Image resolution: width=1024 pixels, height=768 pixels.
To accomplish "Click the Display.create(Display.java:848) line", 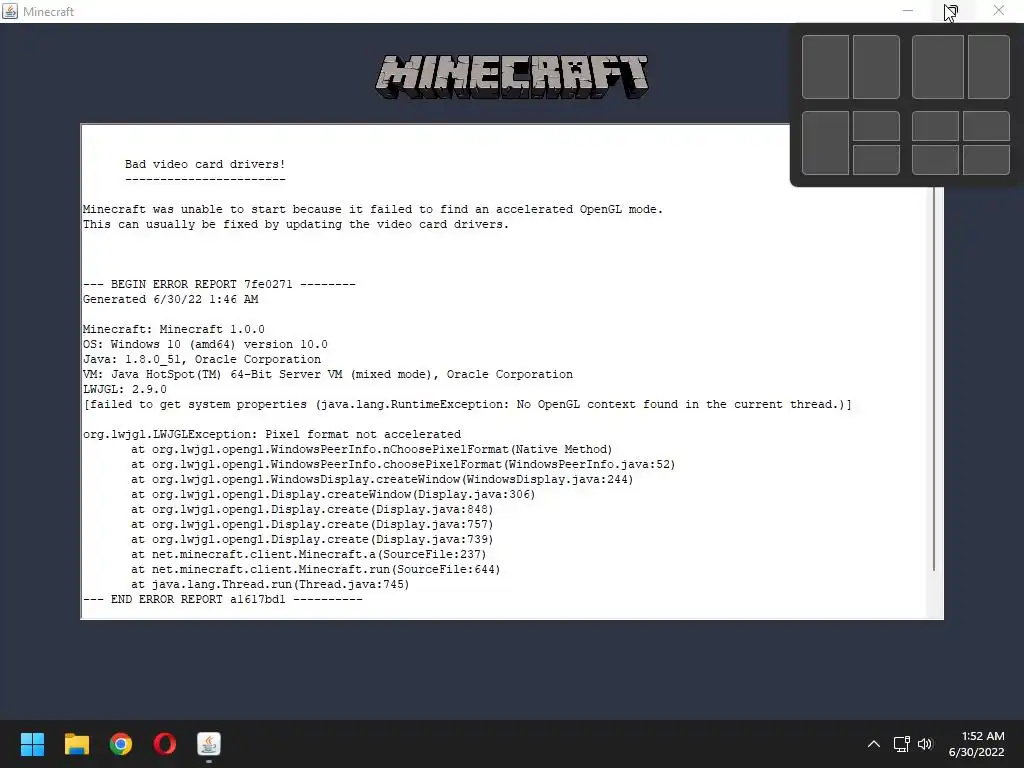I will click(312, 509).
